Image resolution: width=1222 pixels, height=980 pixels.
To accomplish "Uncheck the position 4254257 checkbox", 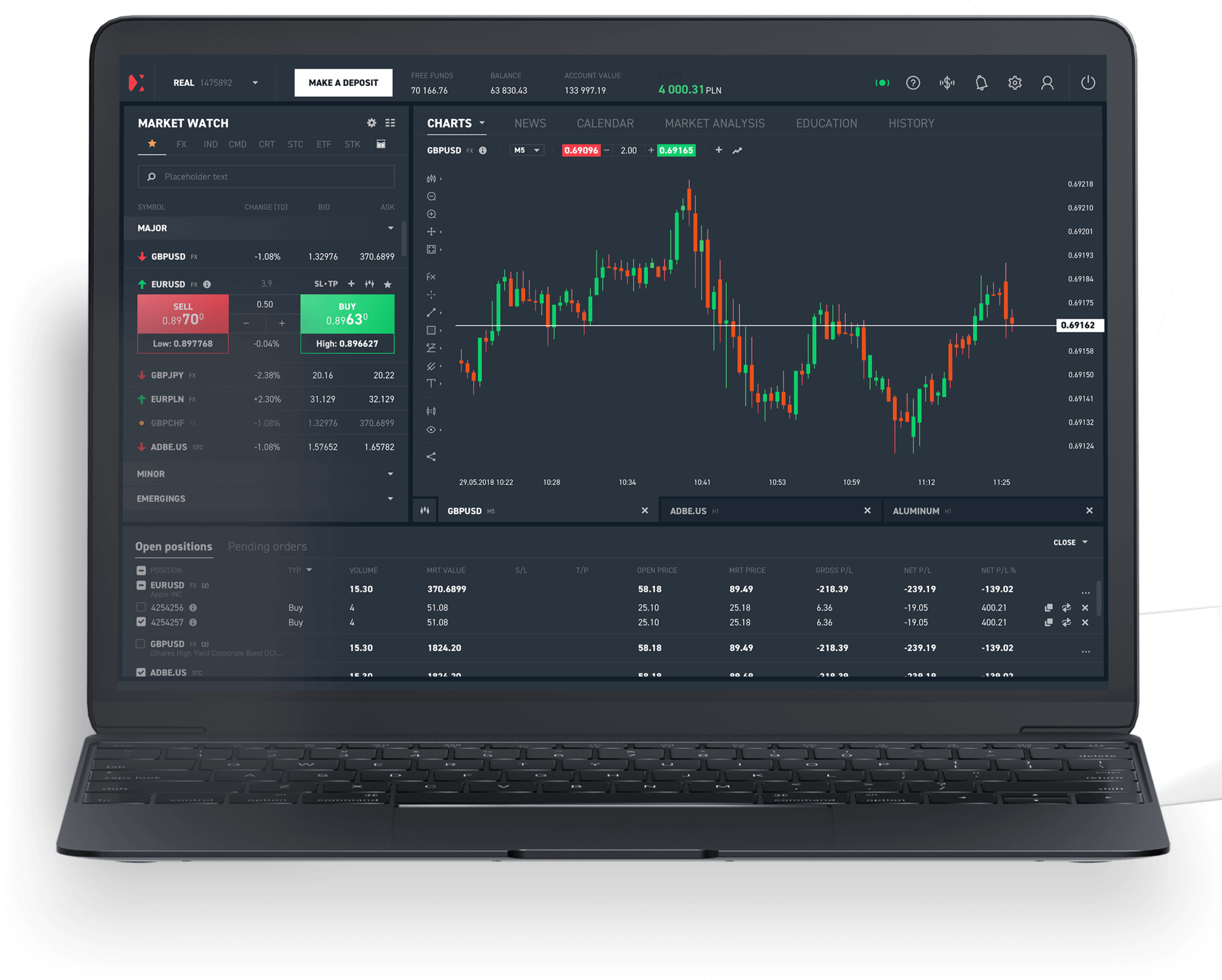I will pyautogui.click(x=141, y=622).
